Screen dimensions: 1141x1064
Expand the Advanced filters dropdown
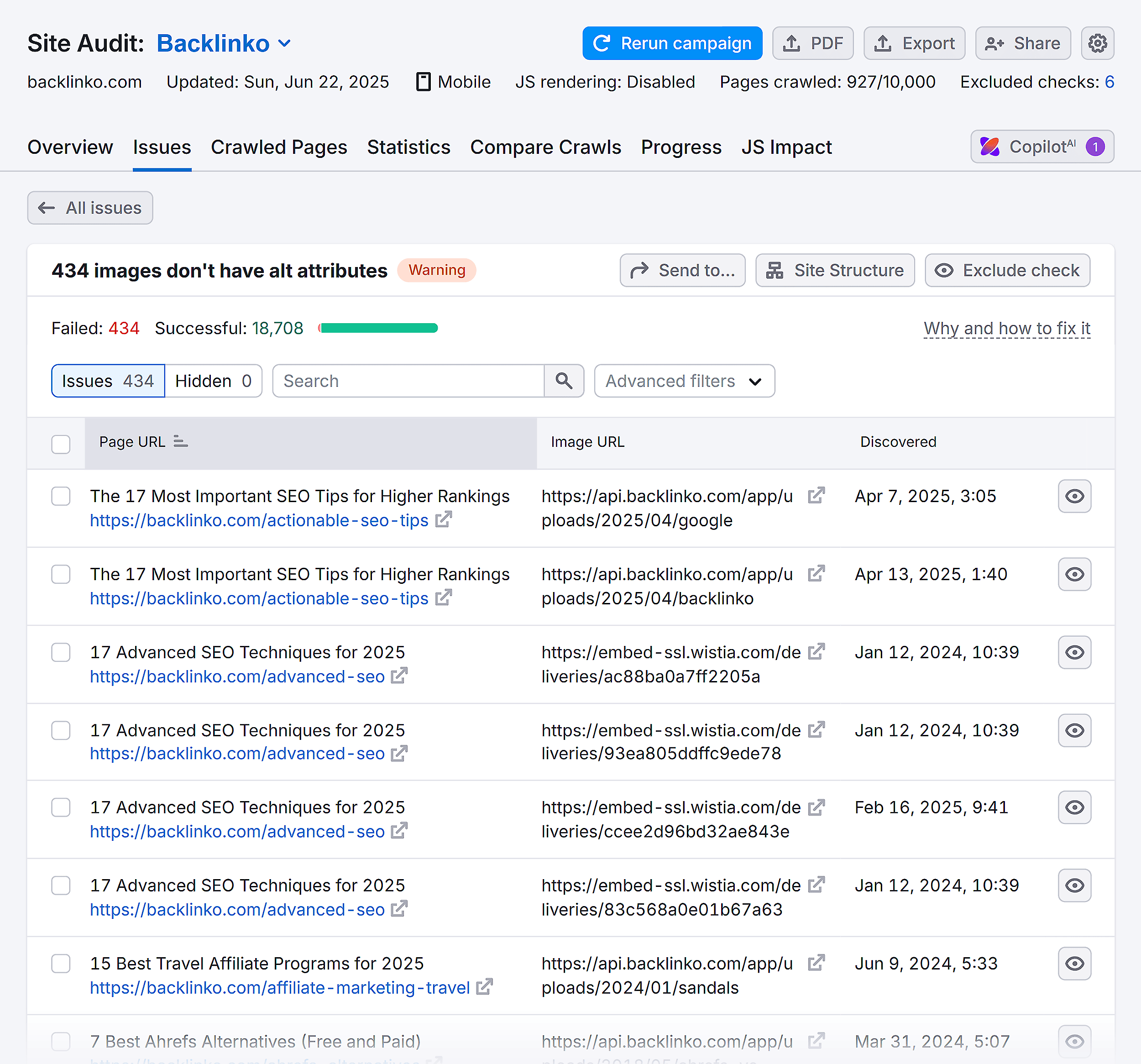[x=684, y=381]
